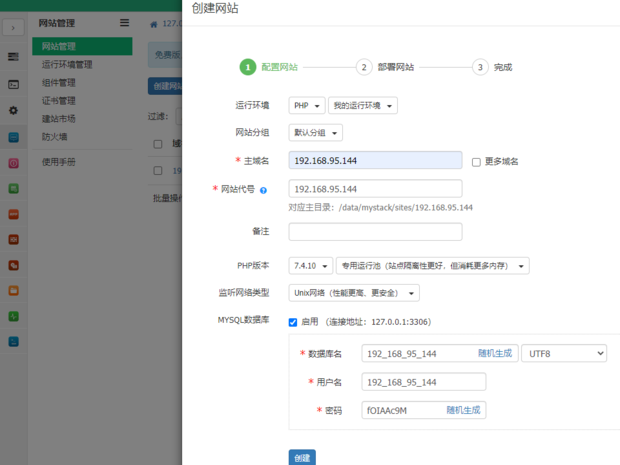Tick the select-all checkbox in site table header

pyautogui.click(x=158, y=144)
